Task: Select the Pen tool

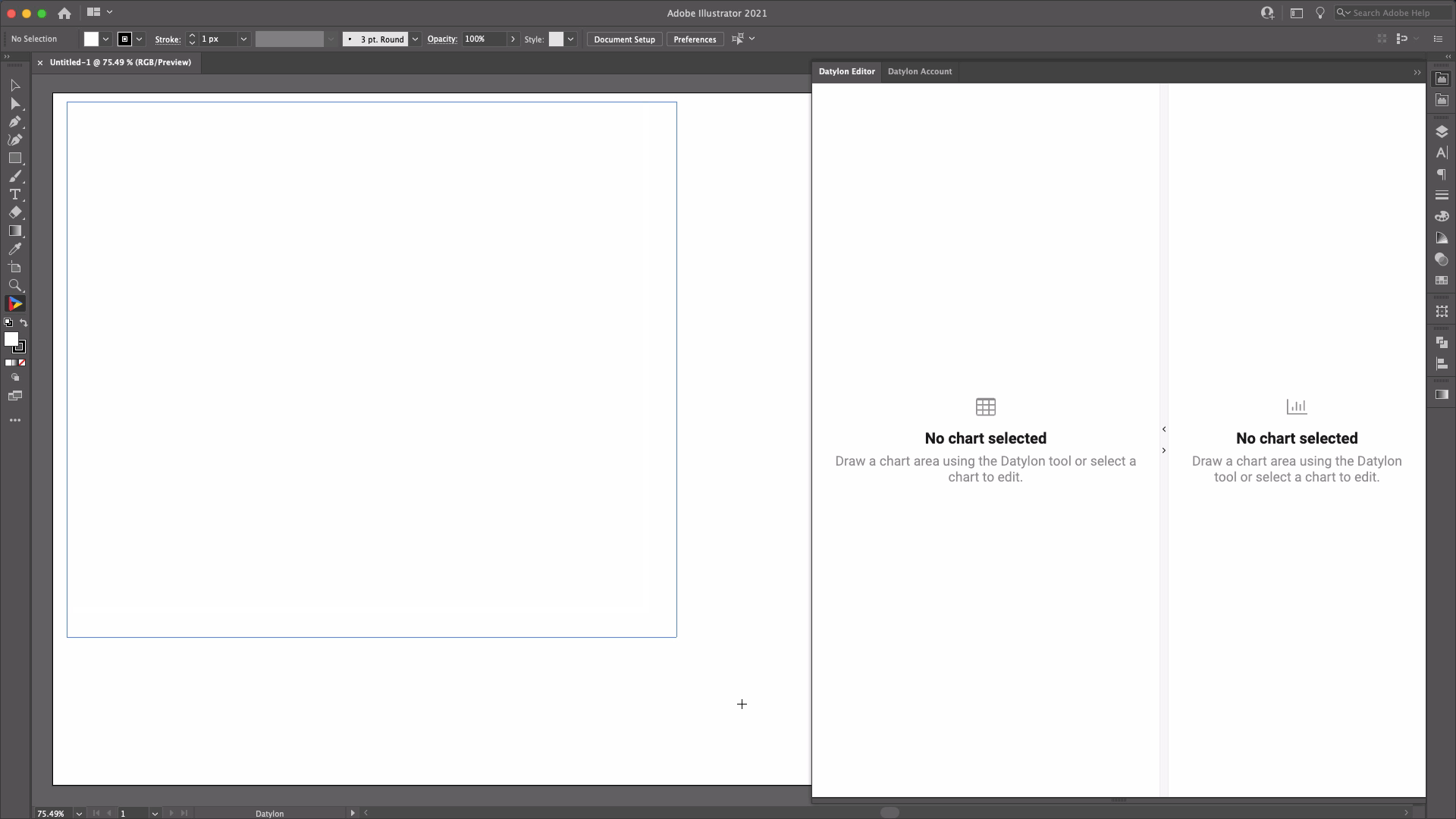Action: 15,121
